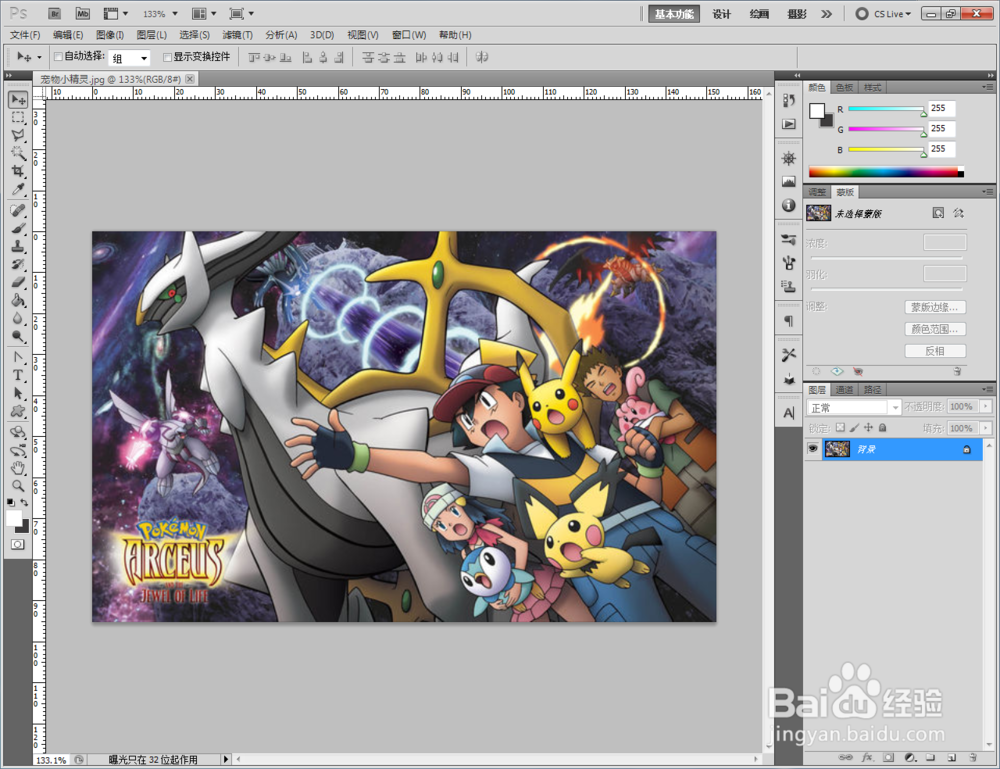
Task: Switch to the Photography workspace
Action: 797,14
